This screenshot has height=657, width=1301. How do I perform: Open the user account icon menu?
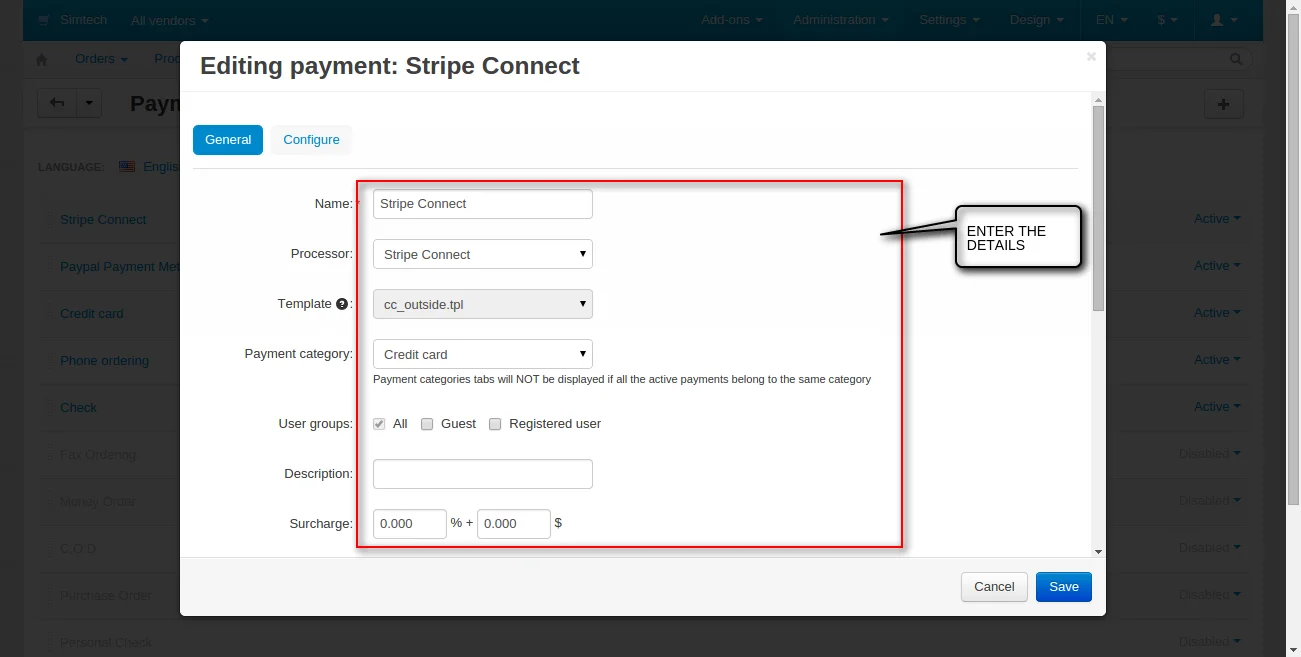1225,20
